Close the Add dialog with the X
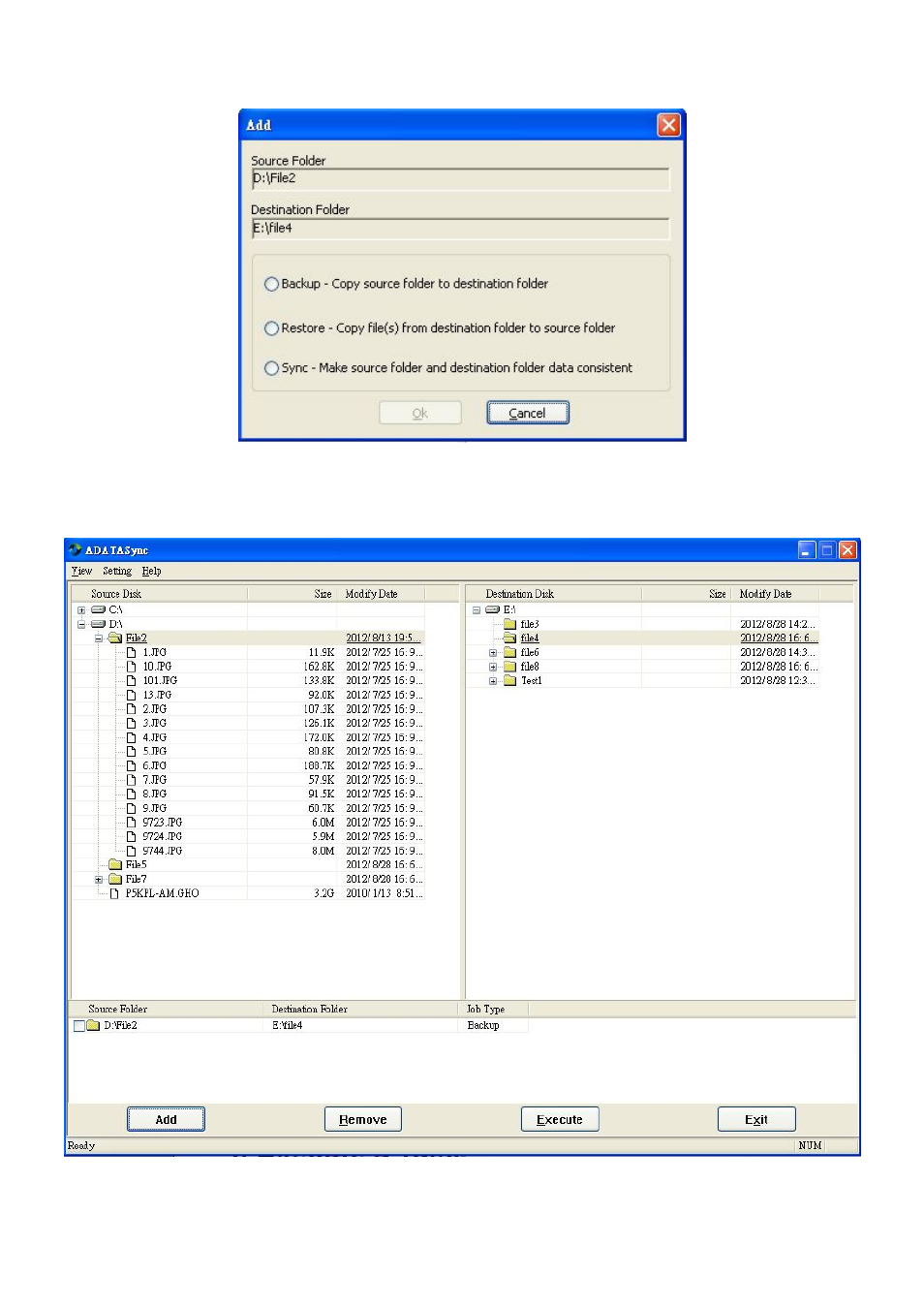This screenshot has width=924, height=1308. 668,125
